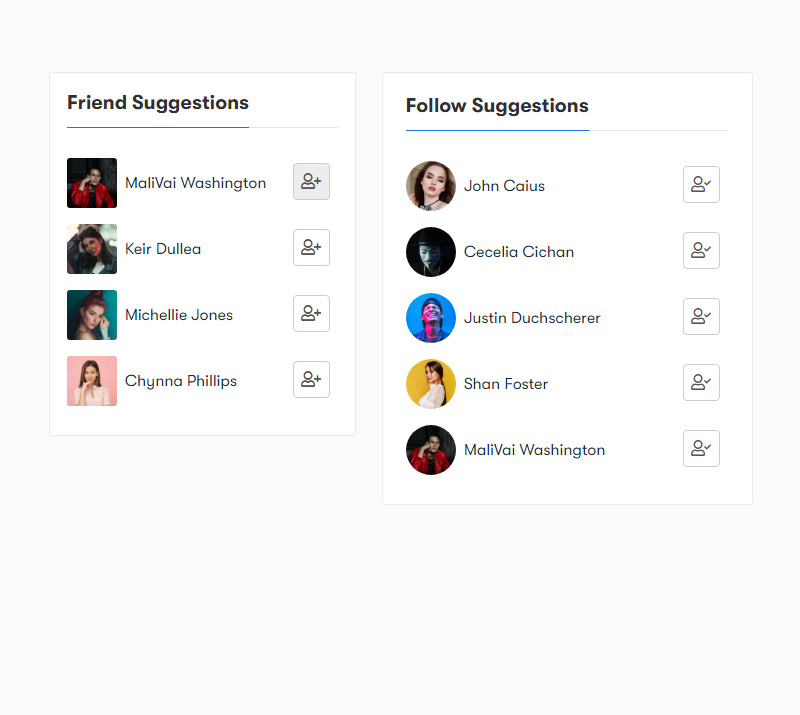Screen dimensions: 800x715
Task: Follow Cecelia Cichan
Action: click(x=702, y=251)
